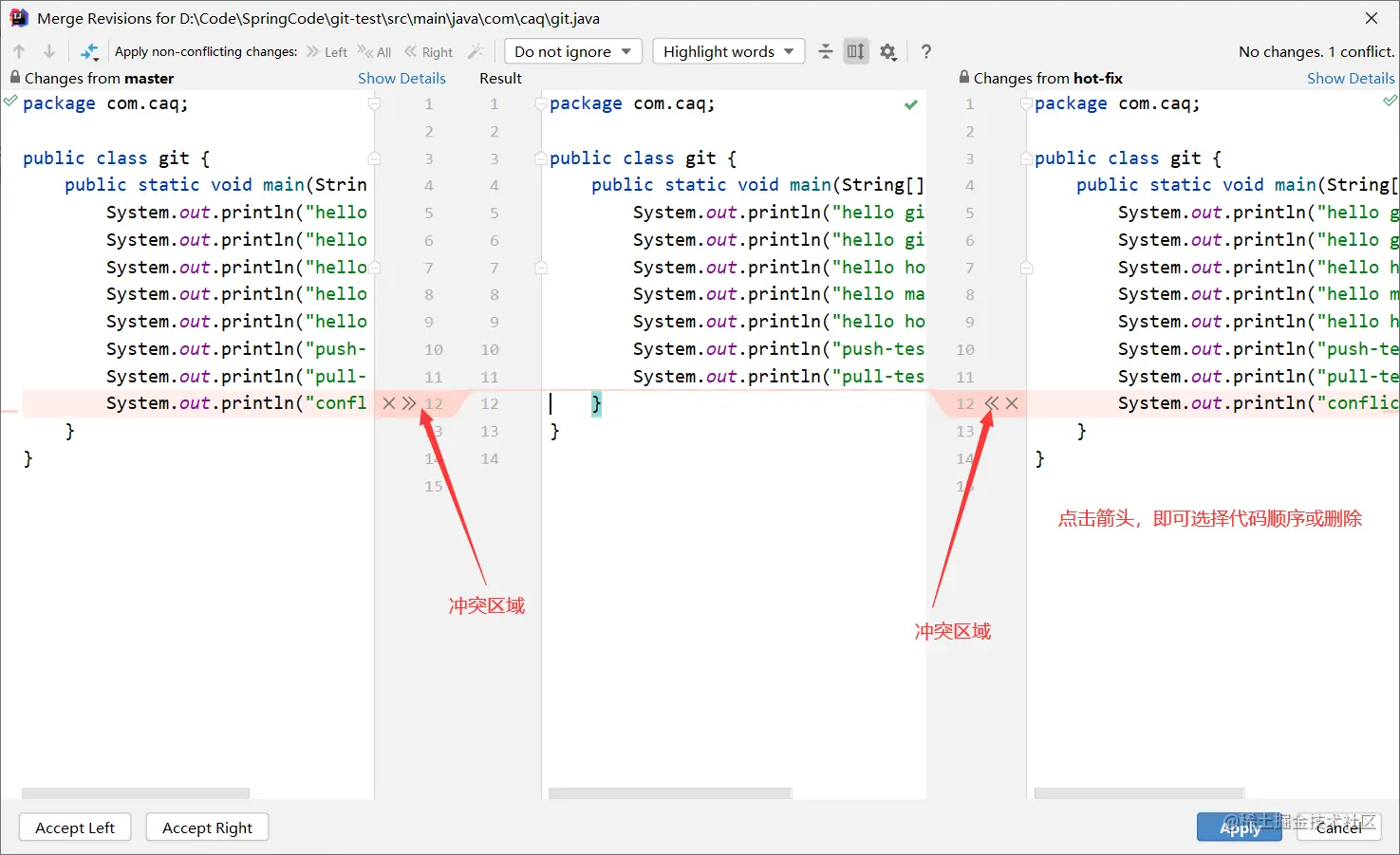
Task: Click IntelliJ icon in title bar
Action: (19, 18)
